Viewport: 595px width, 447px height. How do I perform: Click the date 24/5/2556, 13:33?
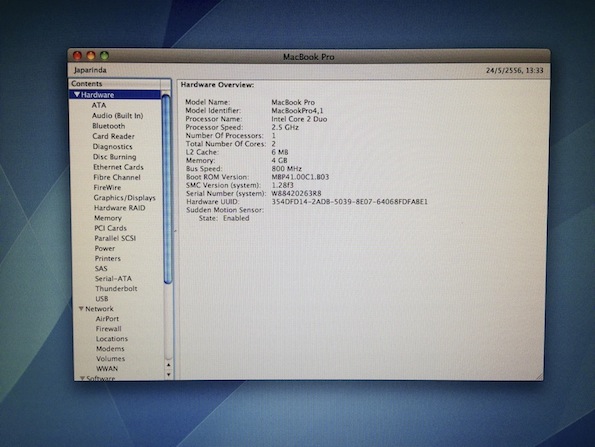pyautogui.click(x=515, y=71)
